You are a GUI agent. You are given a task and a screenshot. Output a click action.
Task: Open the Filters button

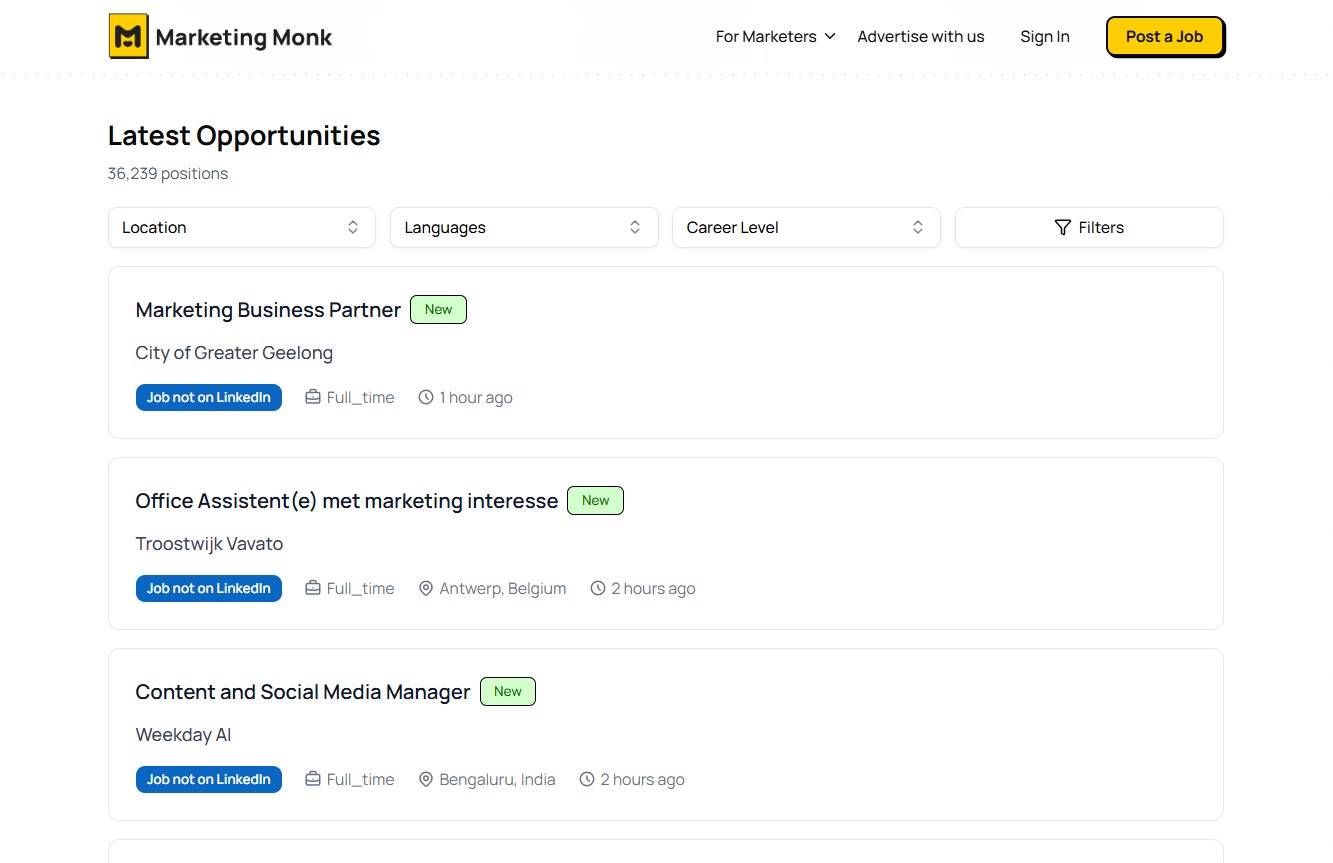click(1089, 228)
